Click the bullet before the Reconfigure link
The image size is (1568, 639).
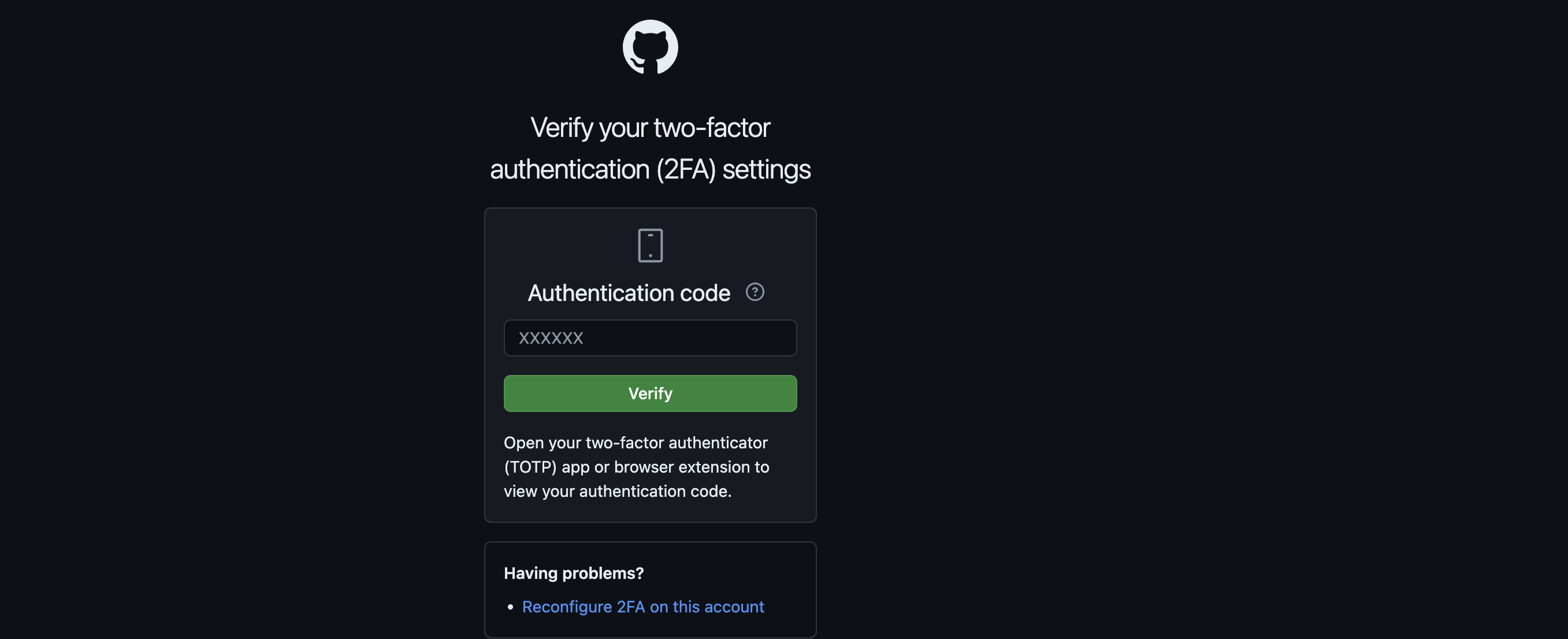tap(510, 607)
